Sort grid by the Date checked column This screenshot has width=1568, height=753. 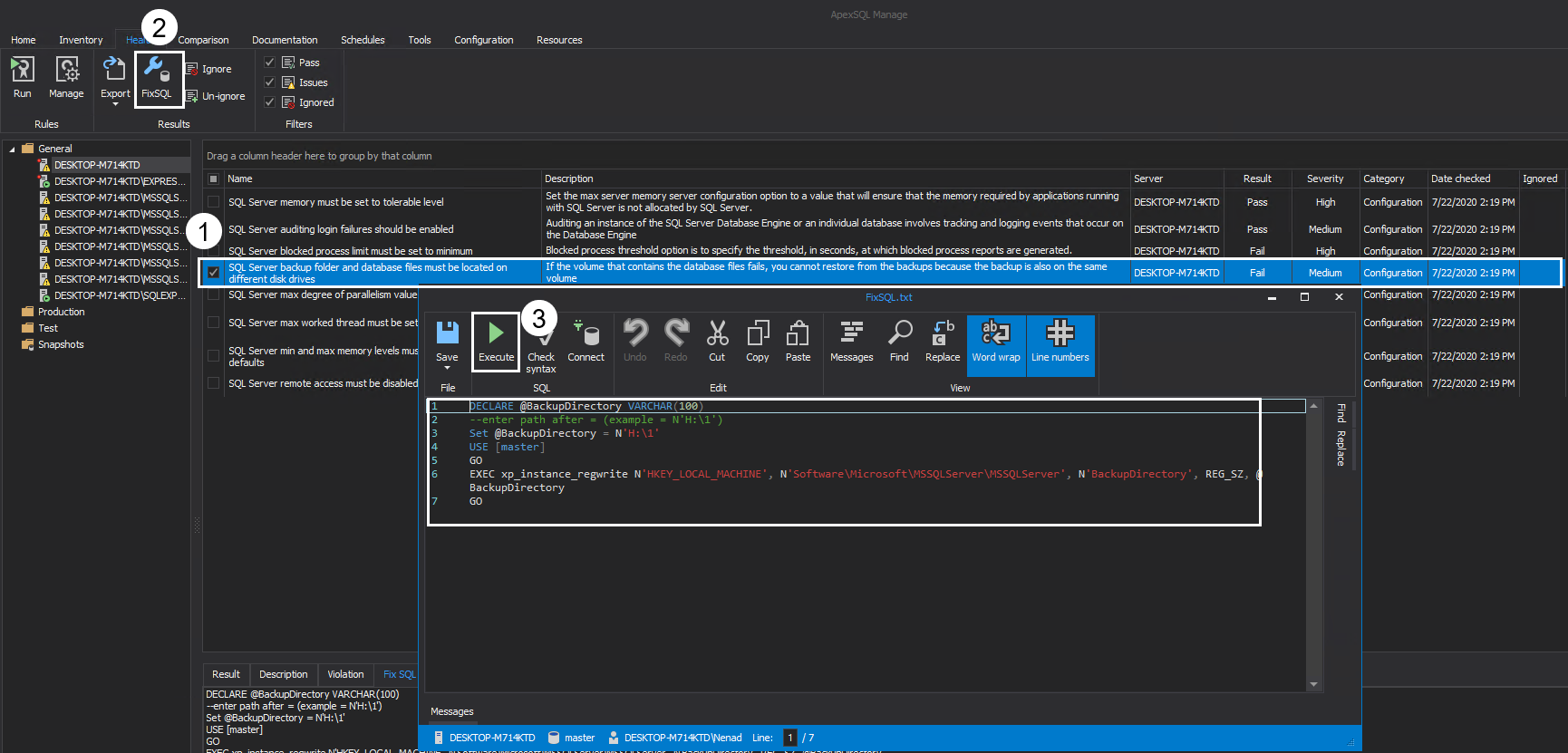[x=1461, y=179]
